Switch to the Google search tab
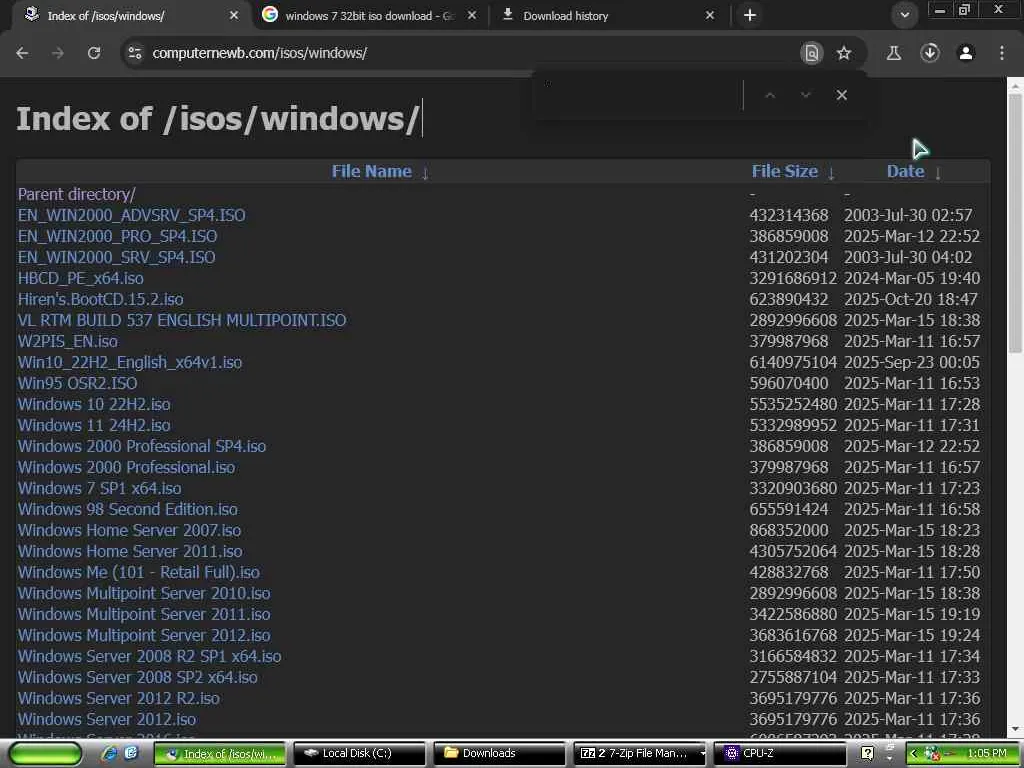This screenshot has width=1024, height=768. [x=370, y=15]
